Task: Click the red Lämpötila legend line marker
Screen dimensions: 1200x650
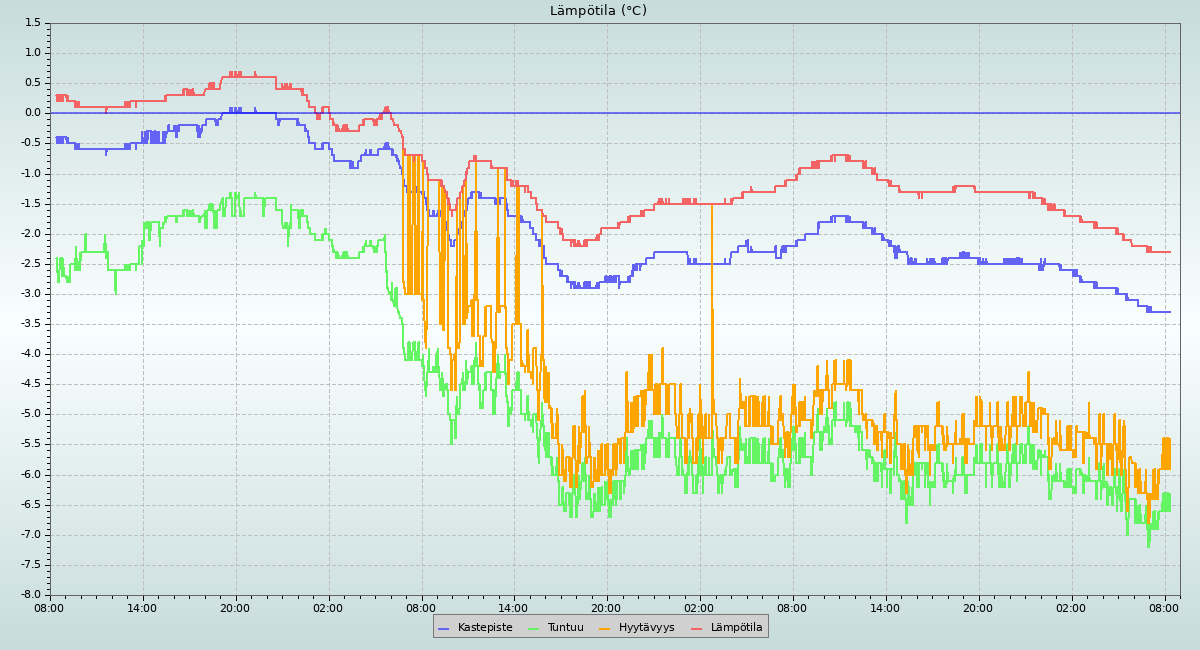Action: 697,628
